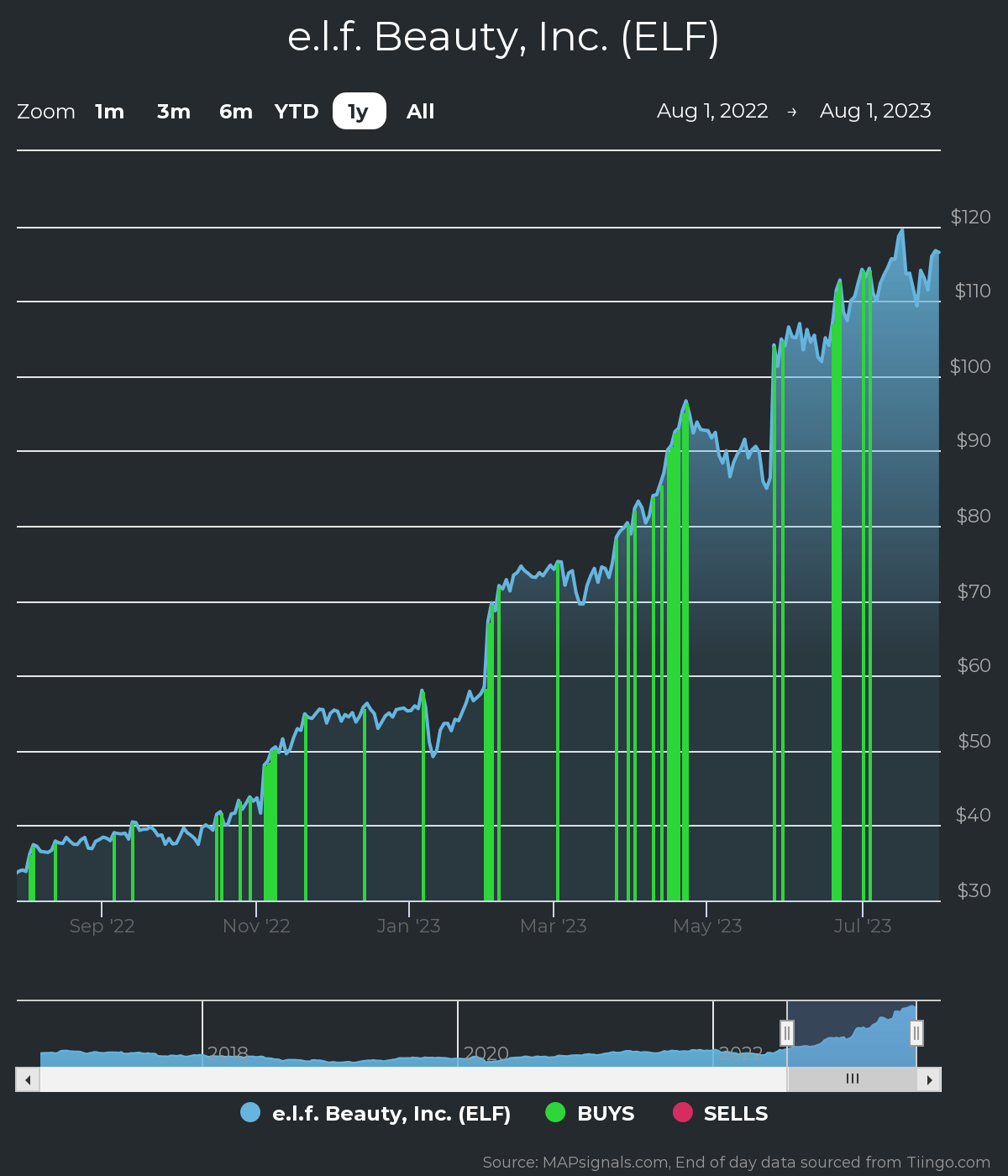1008x1176 pixels.
Task: Show All historical data
Action: pyautogui.click(x=421, y=112)
